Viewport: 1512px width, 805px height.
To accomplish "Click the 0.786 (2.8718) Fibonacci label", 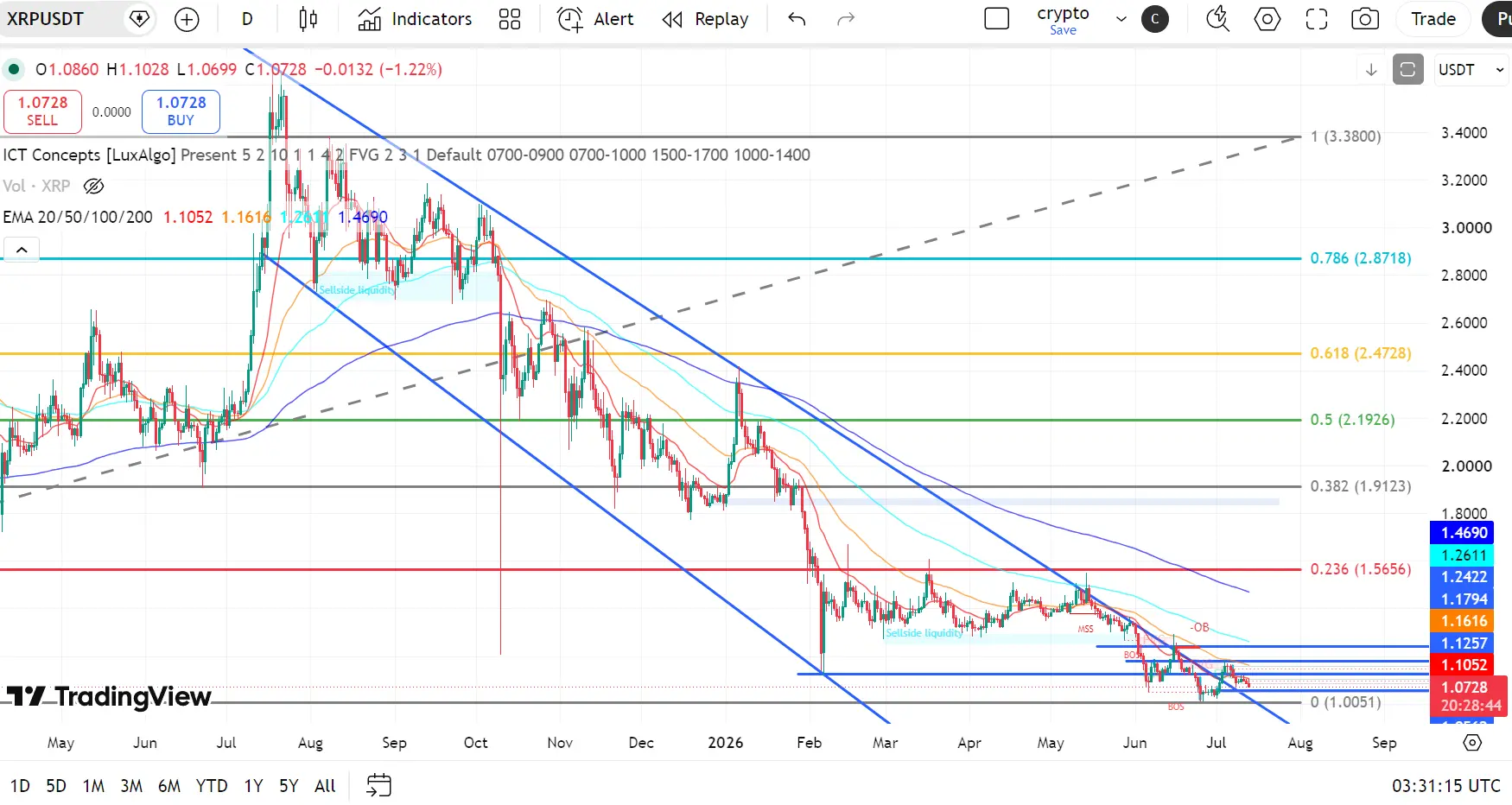I will click(x=1361, y=258).
